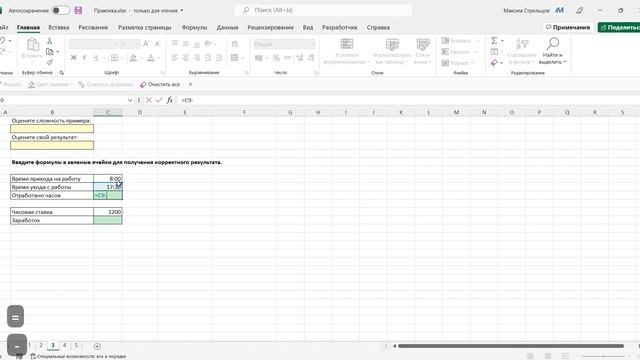Image resolution: width=640 pixels, height=360 pixels.
Task: Open the Главная ribbon tab
Action: [x=28, y=27]
